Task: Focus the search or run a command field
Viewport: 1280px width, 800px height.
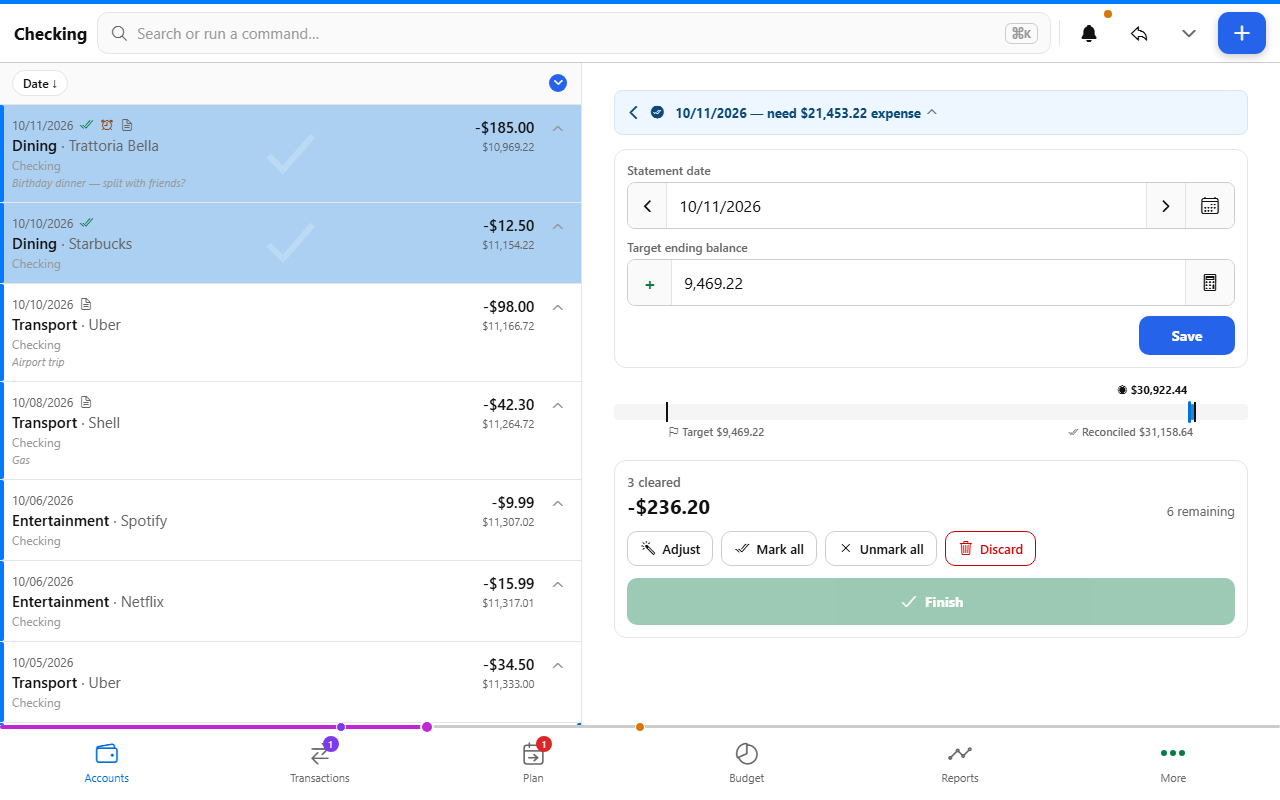Action: 573,33
